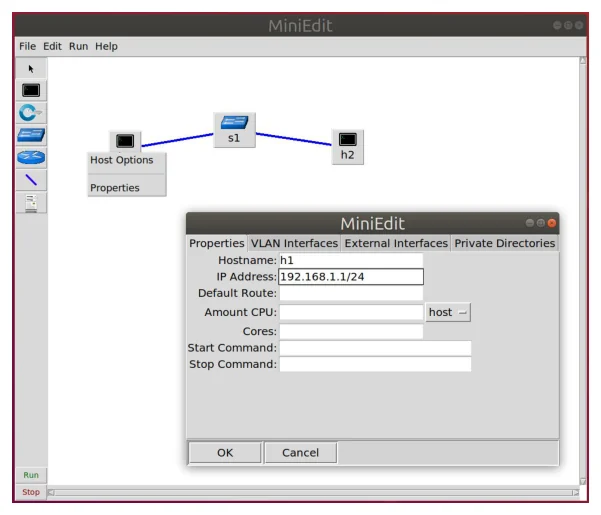Click the horizontal scrollbar right arrow
This screenshot has height=515, width=601.
click(576, 493)
